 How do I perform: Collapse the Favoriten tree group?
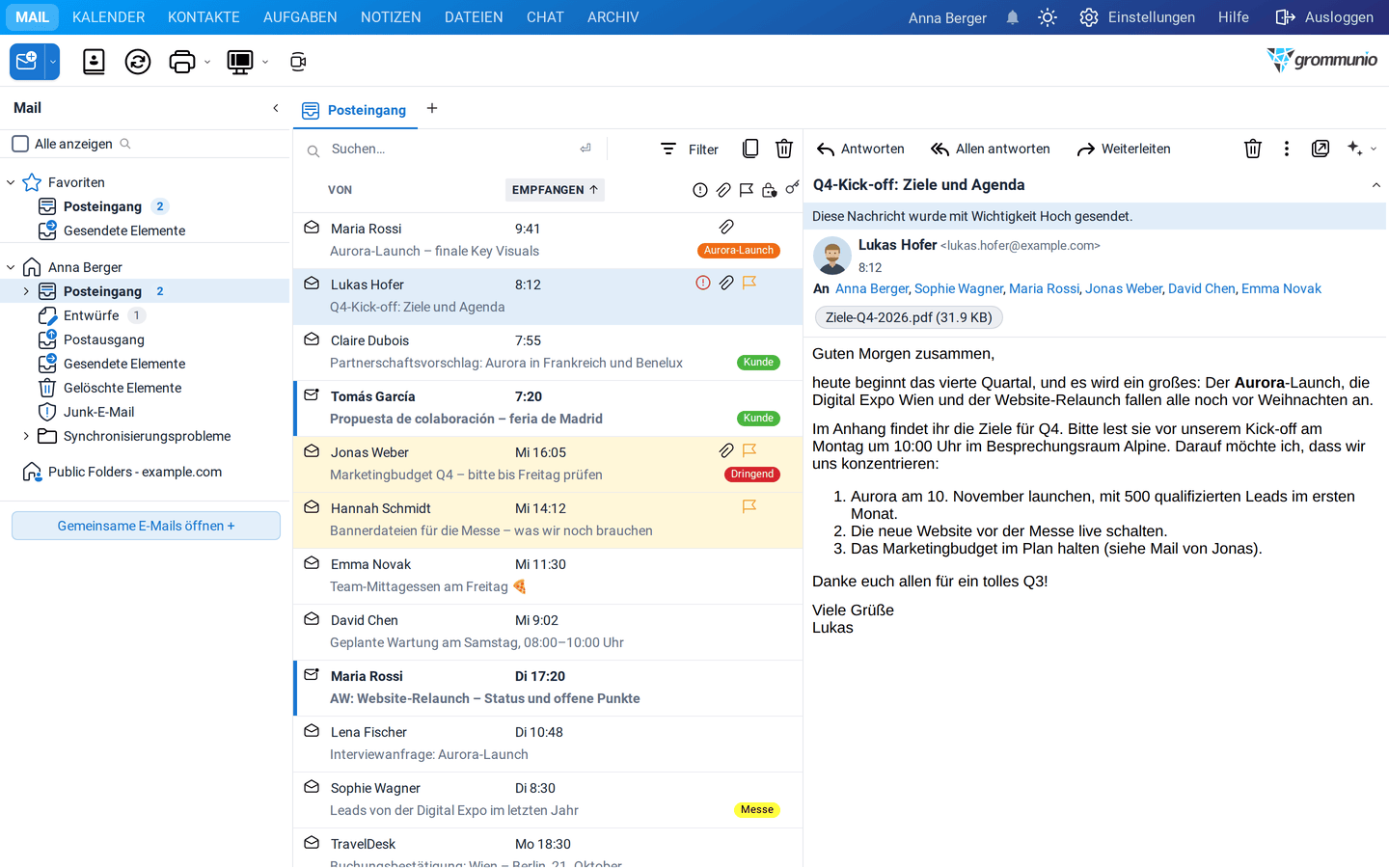[11, 182]
